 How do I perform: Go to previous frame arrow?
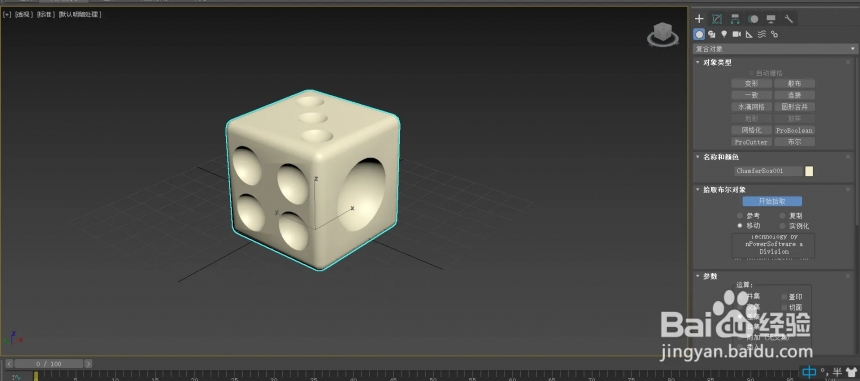[x=9, y=363]
